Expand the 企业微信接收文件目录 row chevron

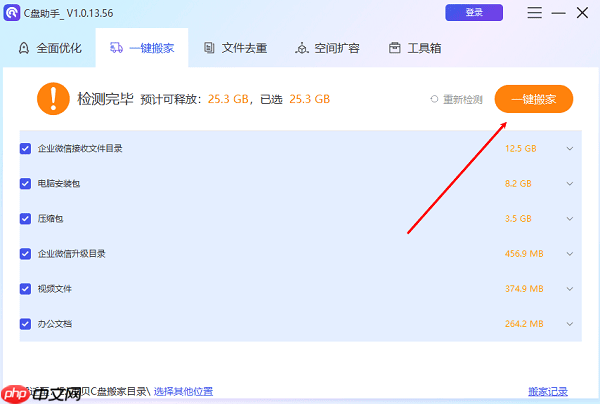coord(570,148)
